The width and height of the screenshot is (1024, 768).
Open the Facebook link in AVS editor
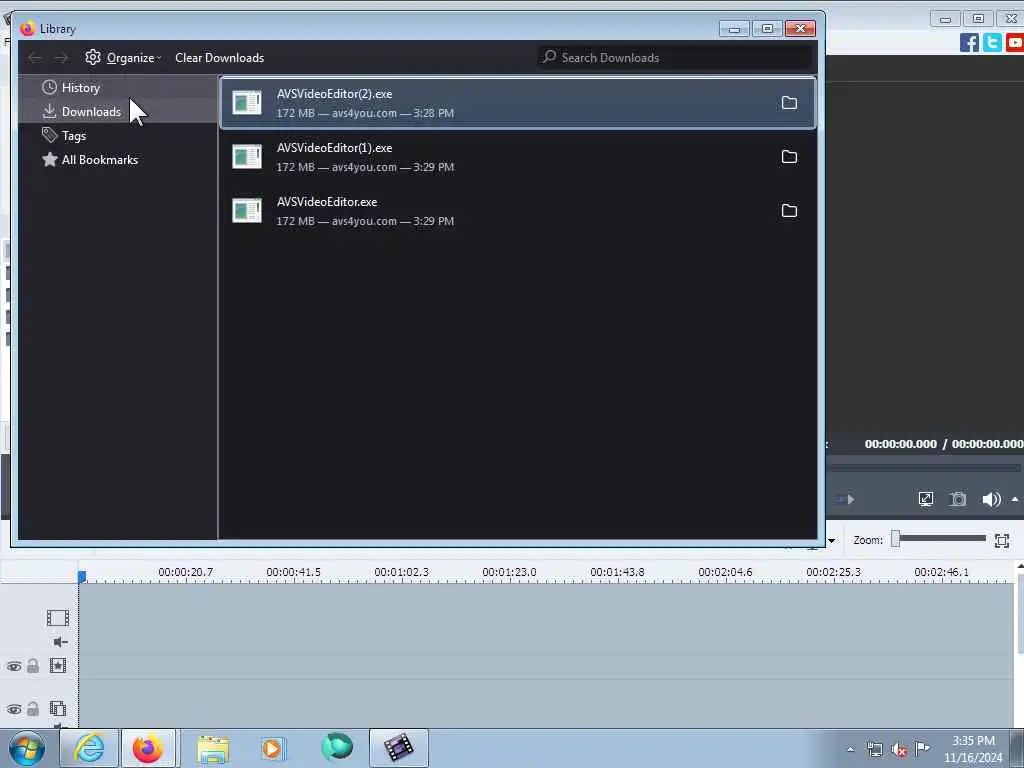click(969, 42)
